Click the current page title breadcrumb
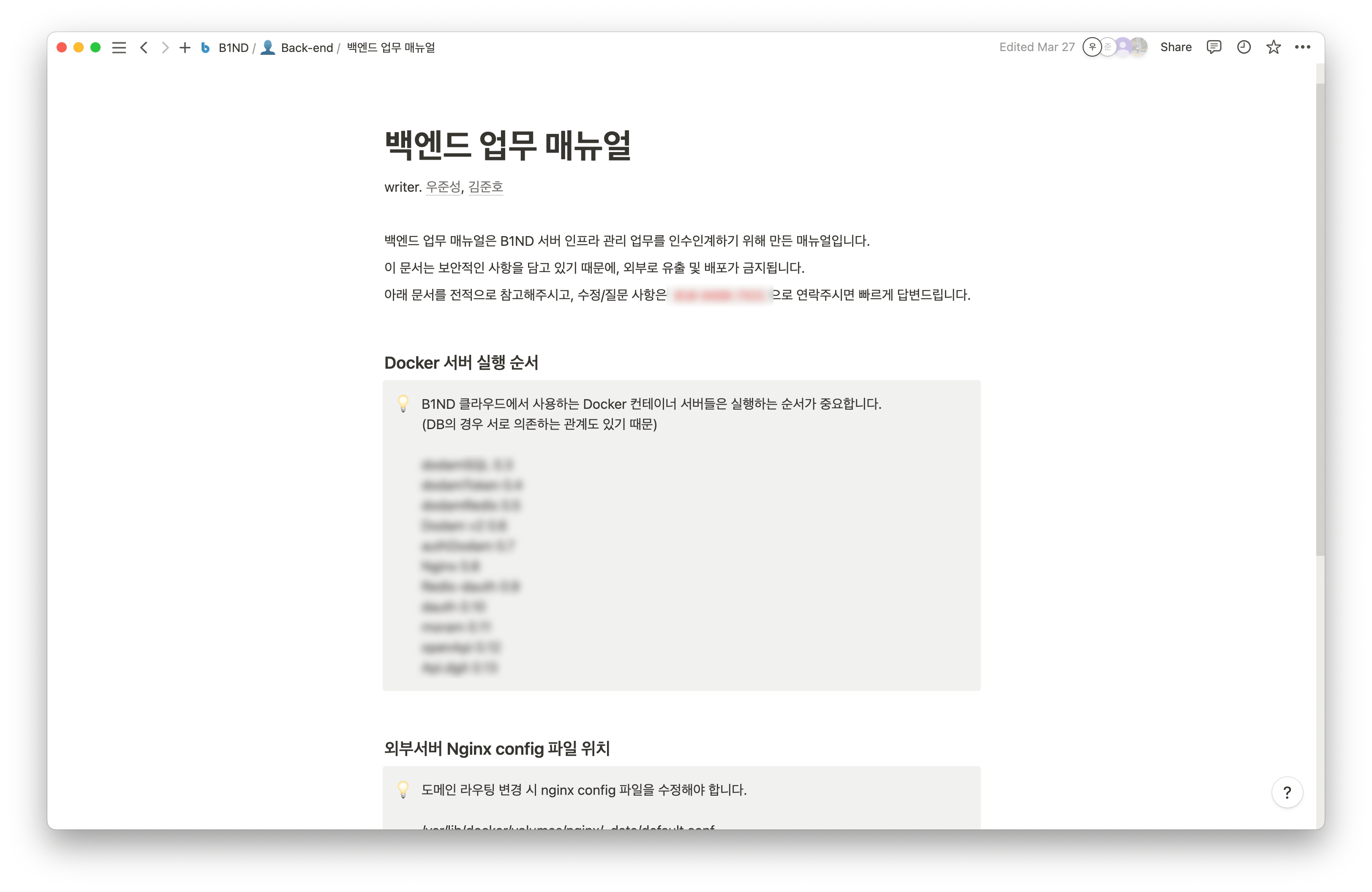1372x892 pixels. [391, 48]
